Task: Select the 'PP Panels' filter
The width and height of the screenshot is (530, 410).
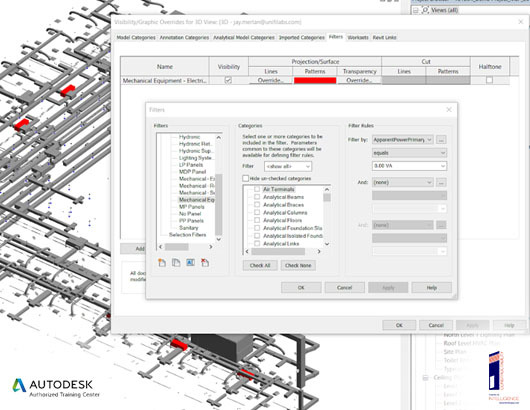Action: [191, 221]
